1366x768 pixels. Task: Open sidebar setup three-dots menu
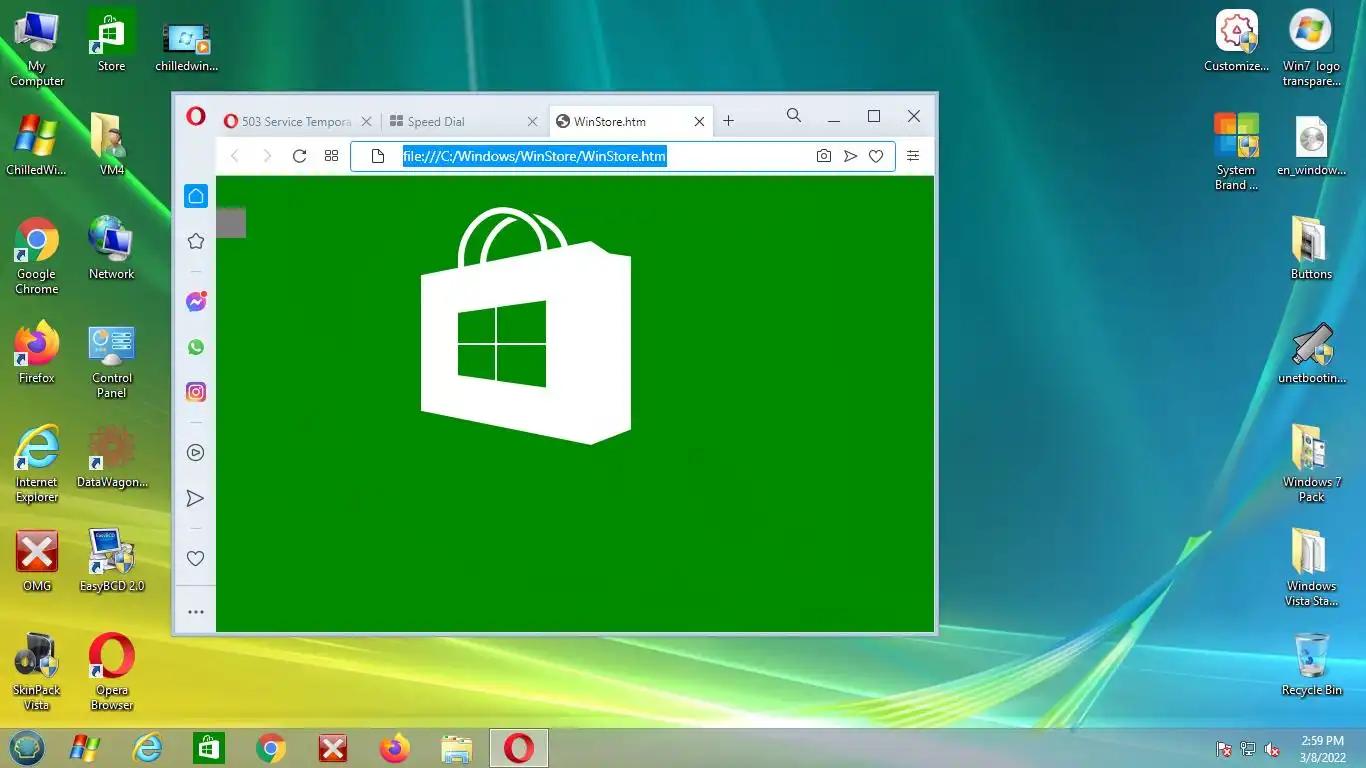click(x=196, y=612)
